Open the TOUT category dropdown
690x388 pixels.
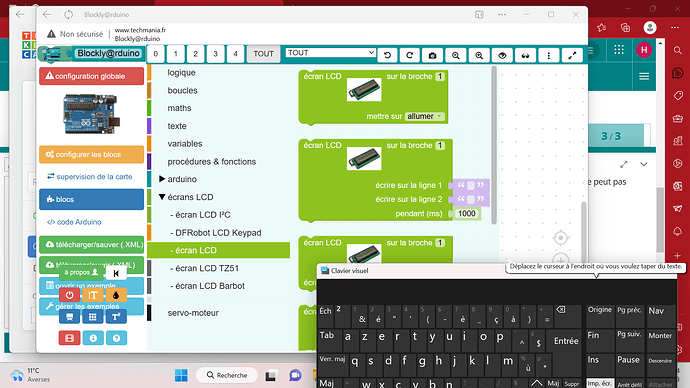(x=330, y=53)
